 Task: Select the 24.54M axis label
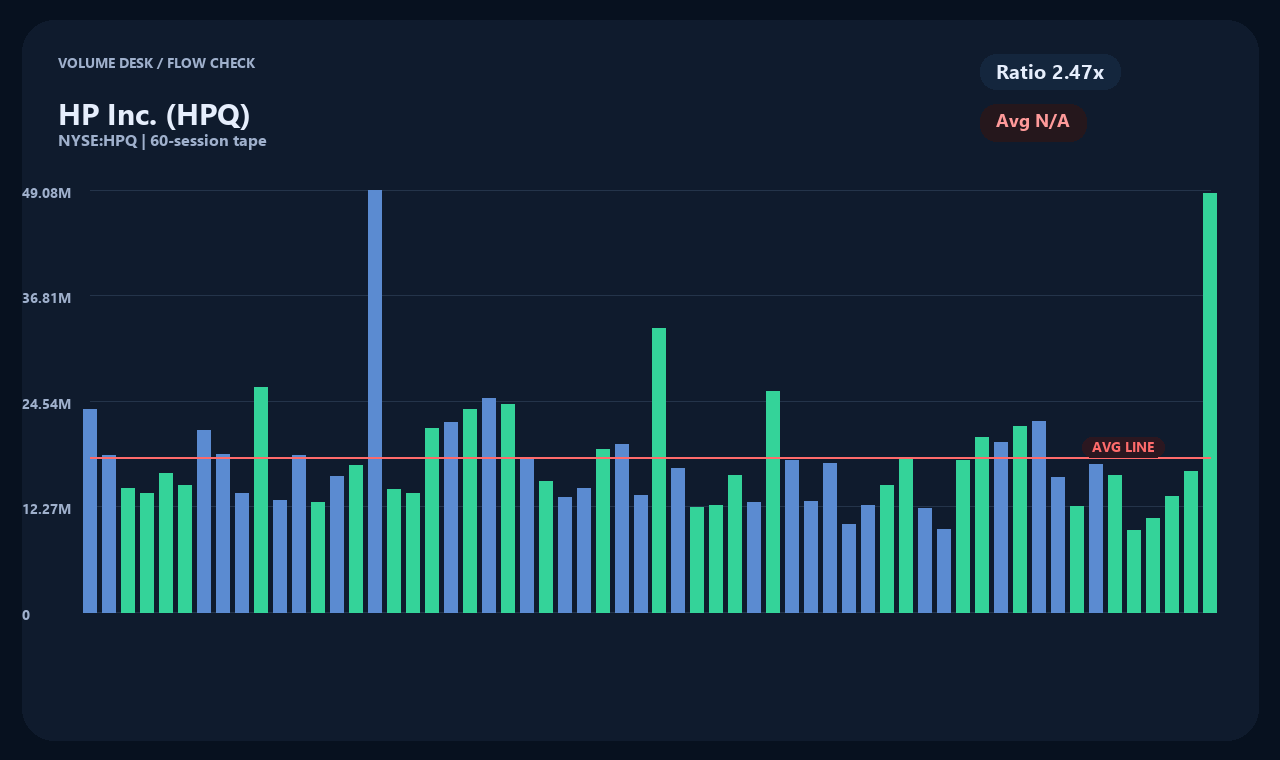(x=46, y=404)
